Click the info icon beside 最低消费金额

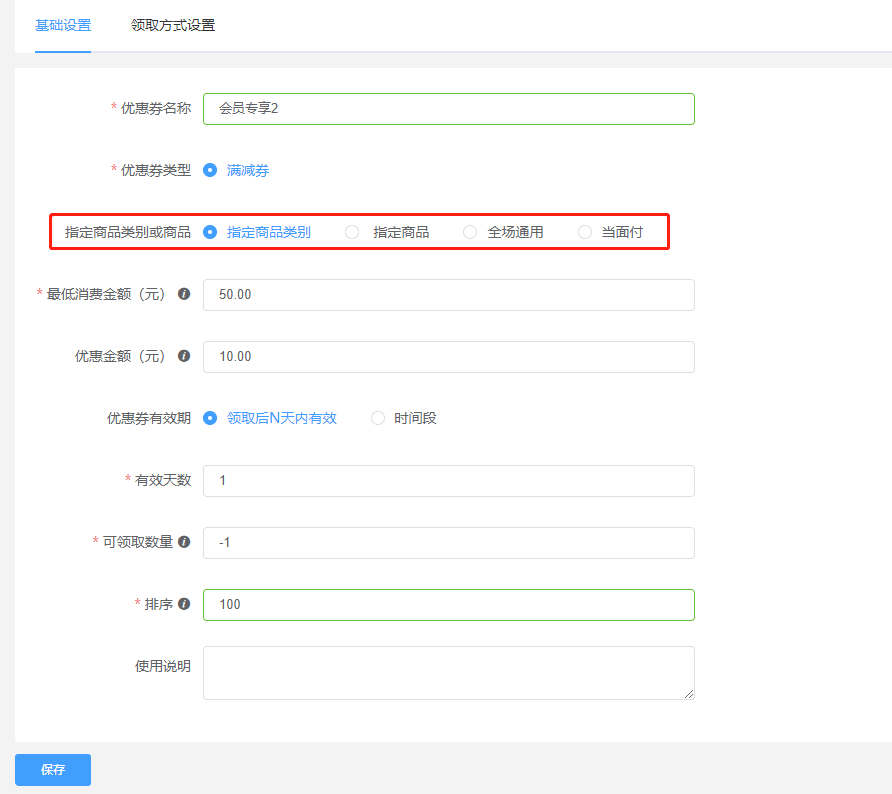184,294
